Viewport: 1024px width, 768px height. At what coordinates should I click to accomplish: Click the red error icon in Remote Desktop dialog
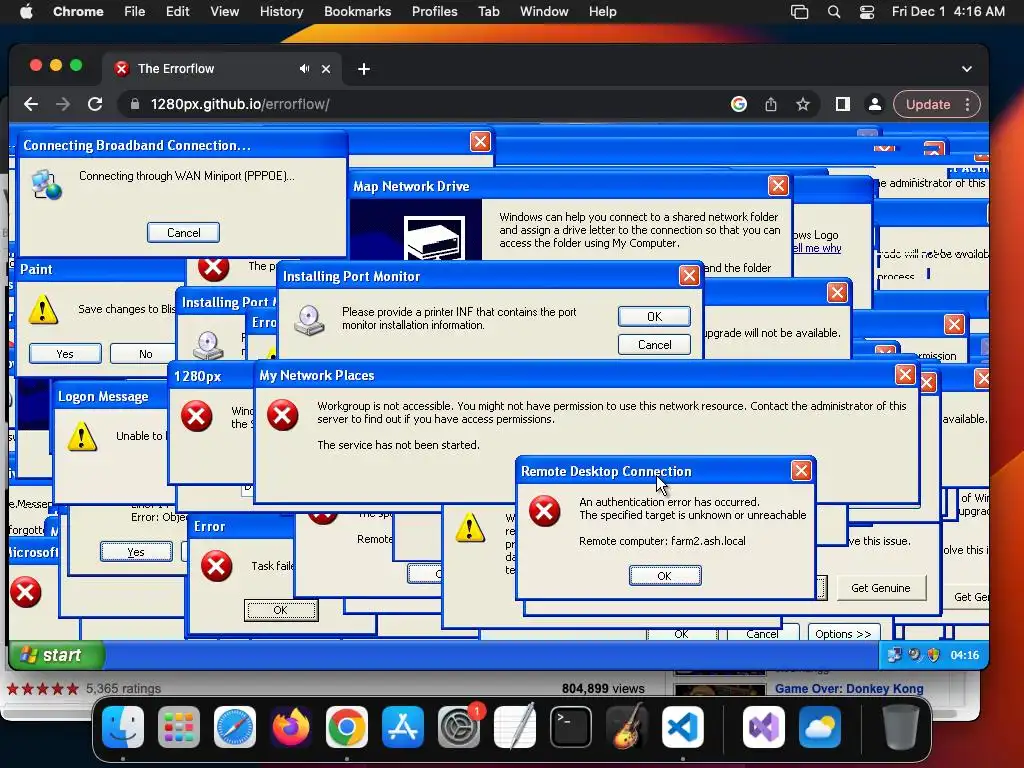coord(544,511)
